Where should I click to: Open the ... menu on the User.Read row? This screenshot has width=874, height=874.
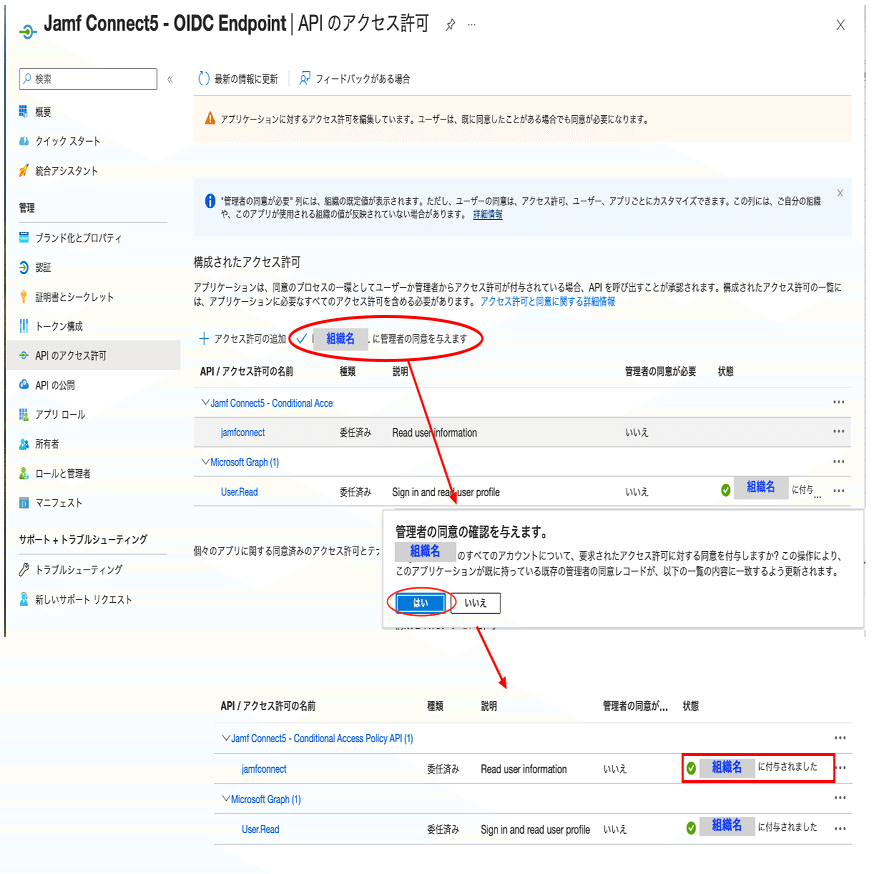pyautogui.click(x=838, y=488)
